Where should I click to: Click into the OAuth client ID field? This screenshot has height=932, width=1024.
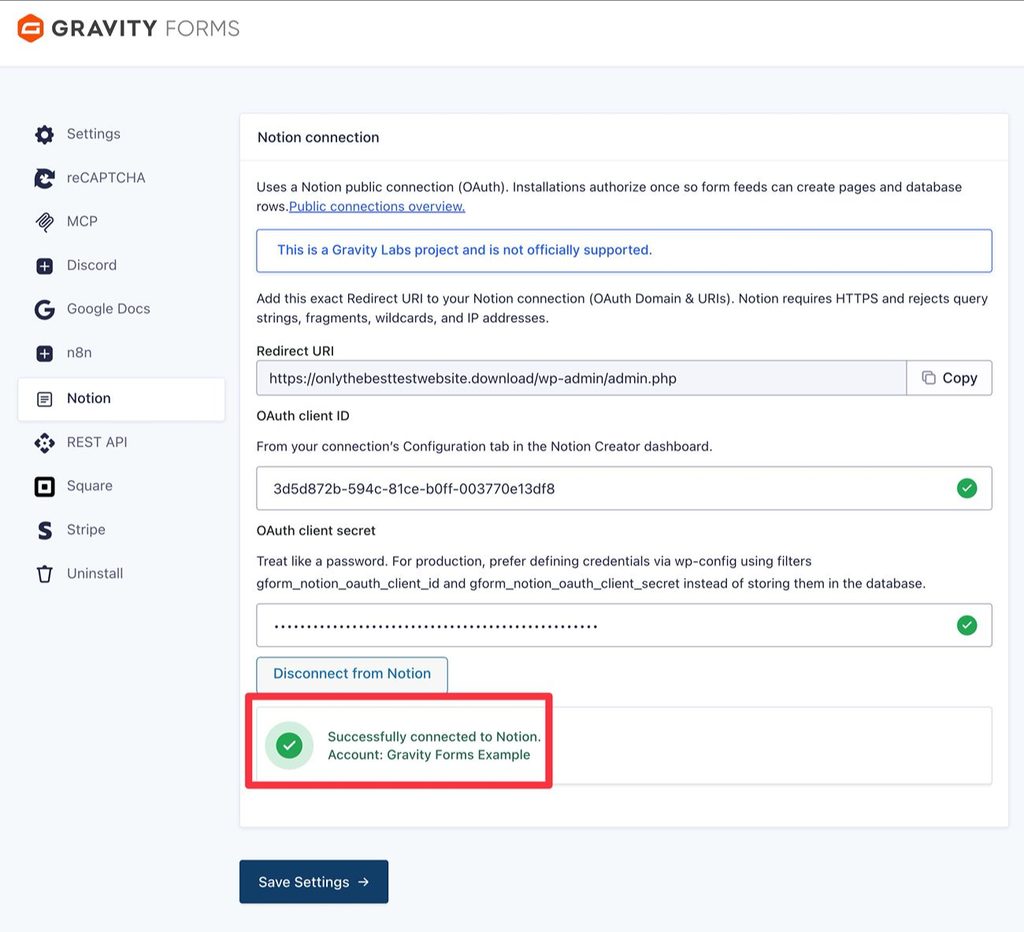[x=624, y=488]
